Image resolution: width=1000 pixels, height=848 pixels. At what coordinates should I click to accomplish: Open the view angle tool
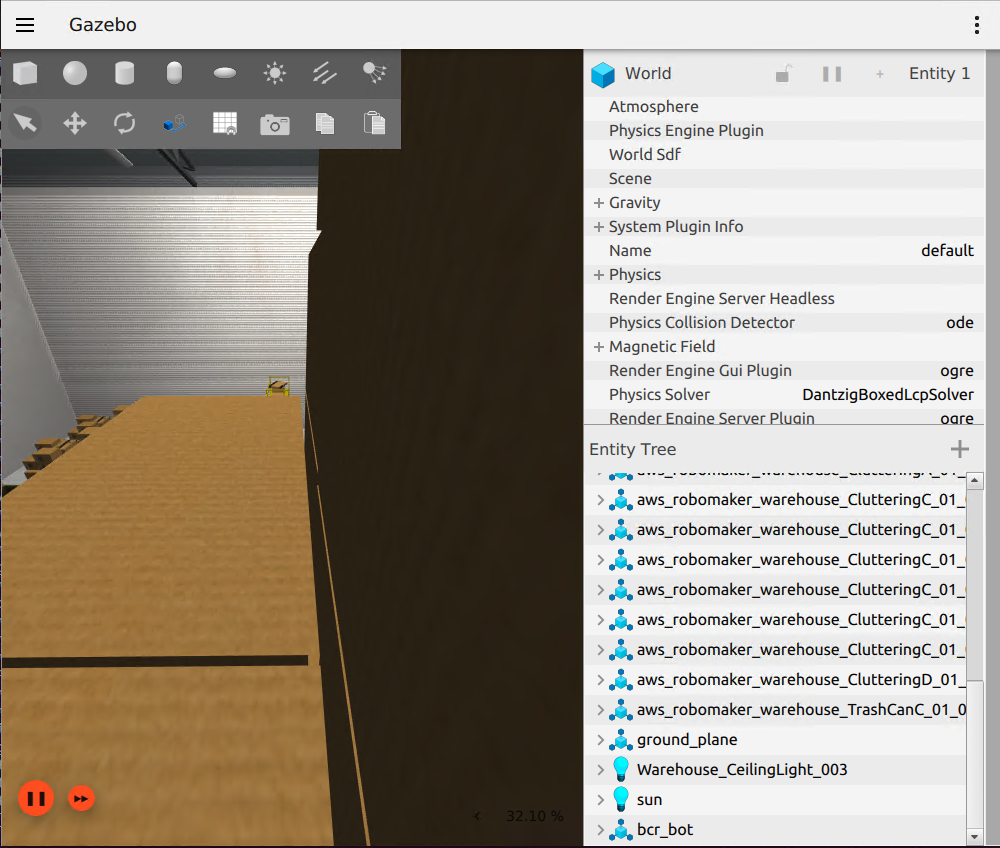(174, 123)
